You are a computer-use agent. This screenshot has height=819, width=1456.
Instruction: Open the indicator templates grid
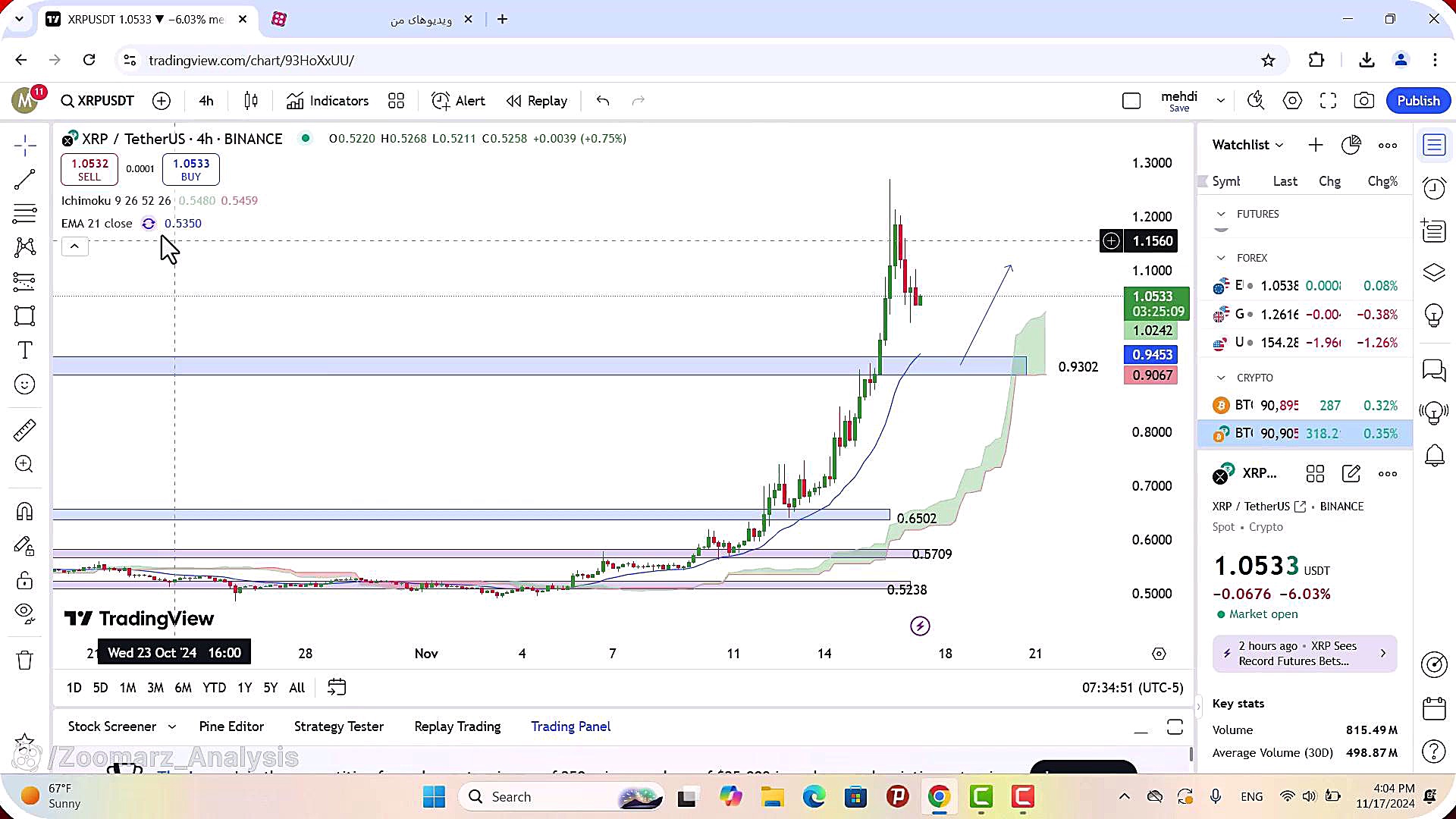pos(396,101)
